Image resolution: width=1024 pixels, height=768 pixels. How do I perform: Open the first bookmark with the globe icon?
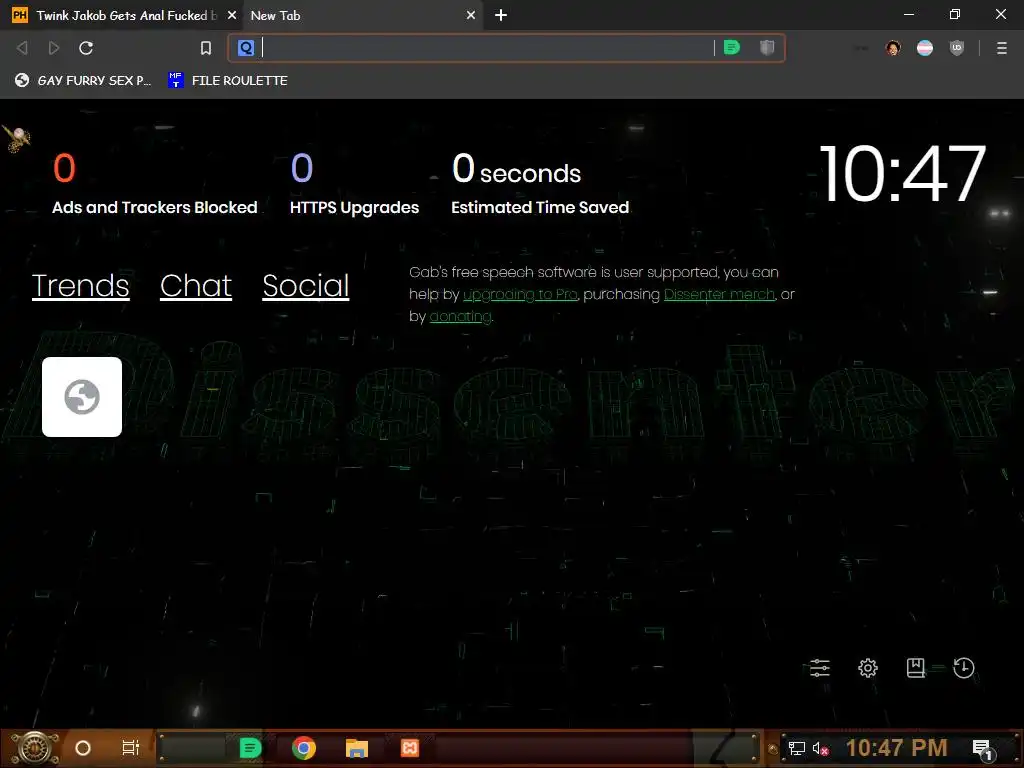[x=83, y=80]
